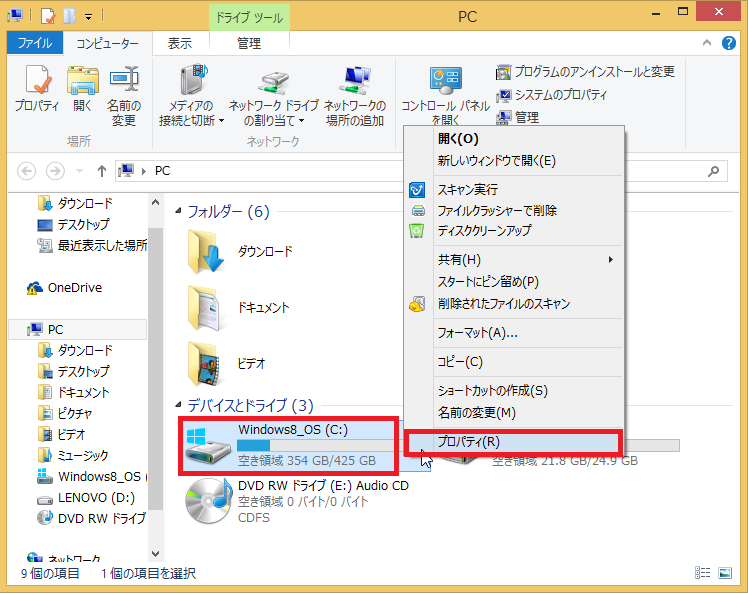
Task: Select Recent places (最近表示した場所) in sidebar
Action: [93, 246]
